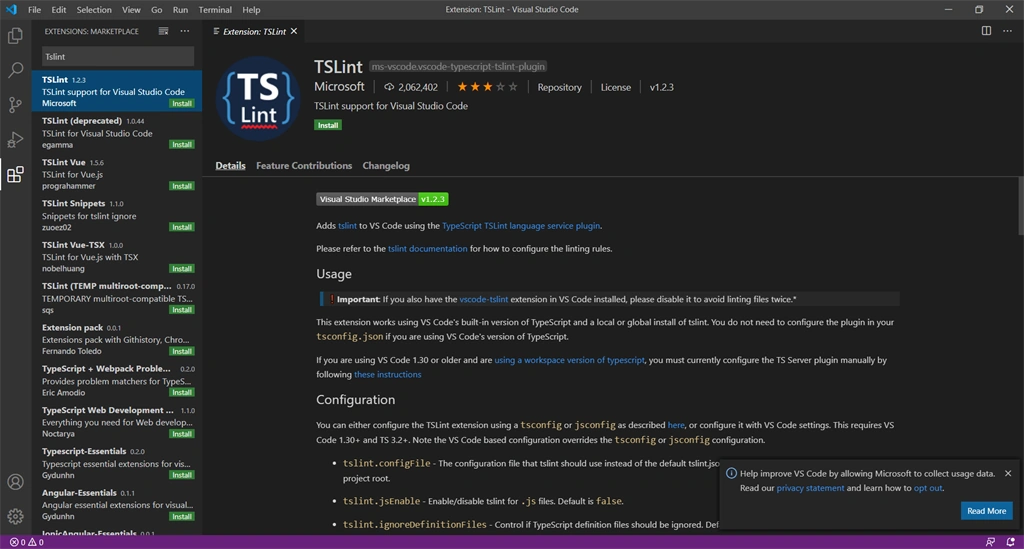The width and height of the screenshot is (1024, 549).
Task: Select the Extensions view icon
Action: 15,174
